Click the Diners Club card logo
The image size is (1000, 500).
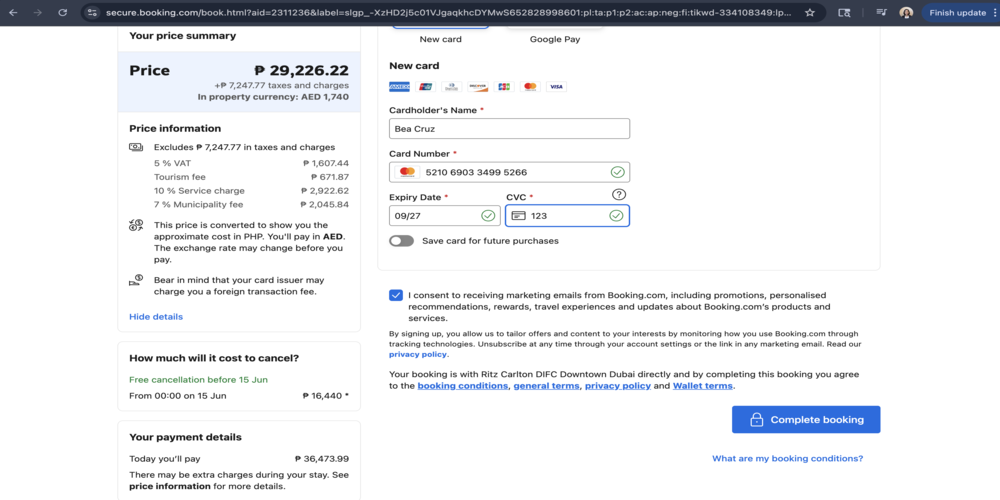[452, 87]
